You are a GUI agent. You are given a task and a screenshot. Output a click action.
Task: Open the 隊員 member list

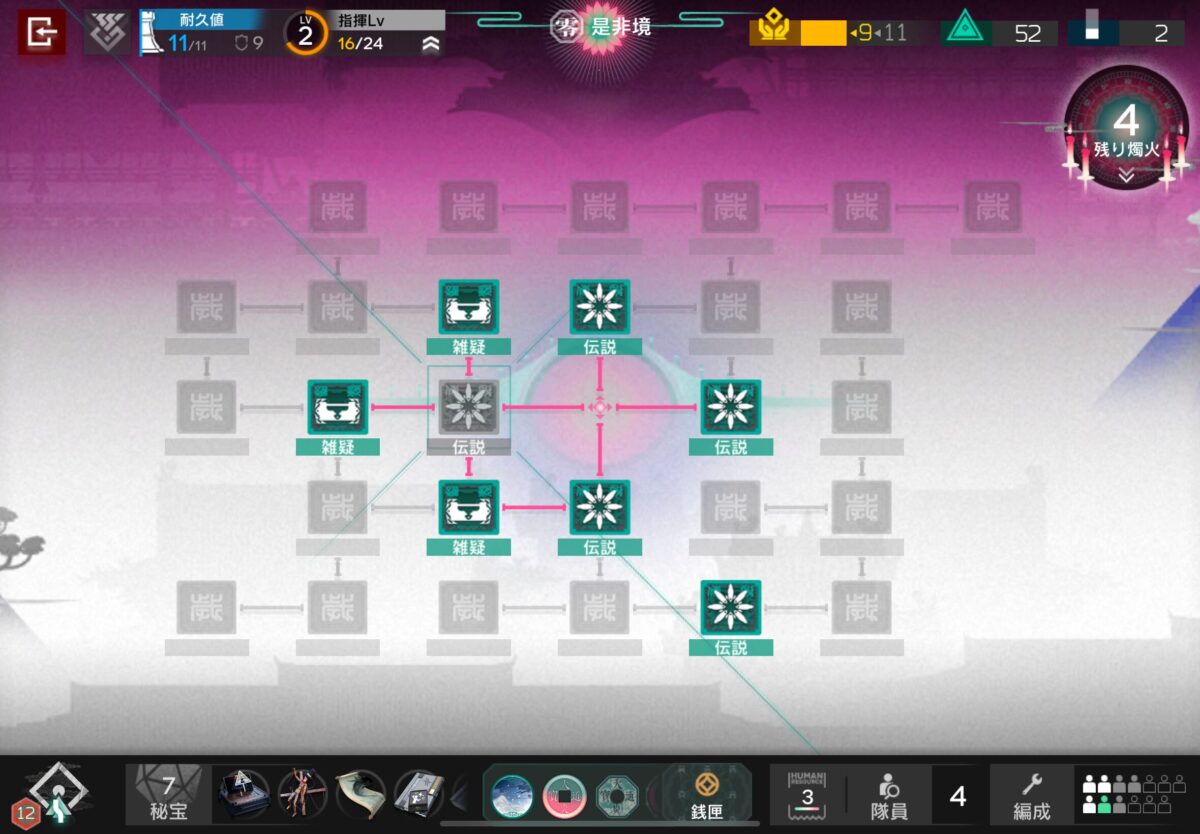(887, 795)
